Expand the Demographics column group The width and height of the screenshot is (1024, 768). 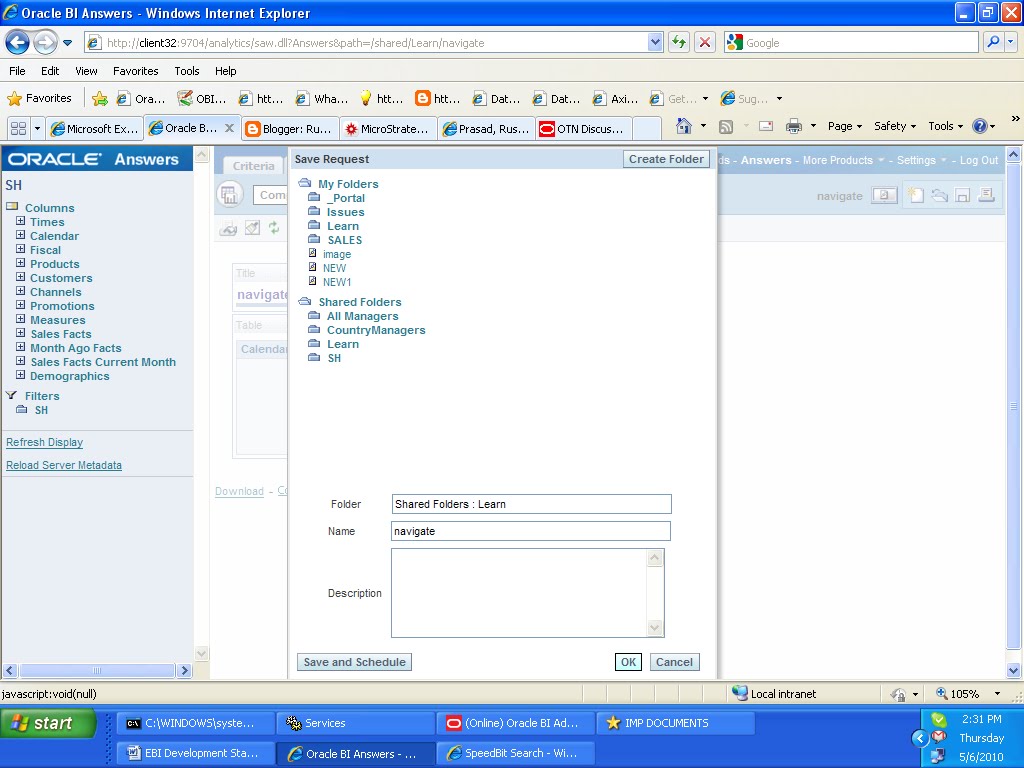coord(20,375)
